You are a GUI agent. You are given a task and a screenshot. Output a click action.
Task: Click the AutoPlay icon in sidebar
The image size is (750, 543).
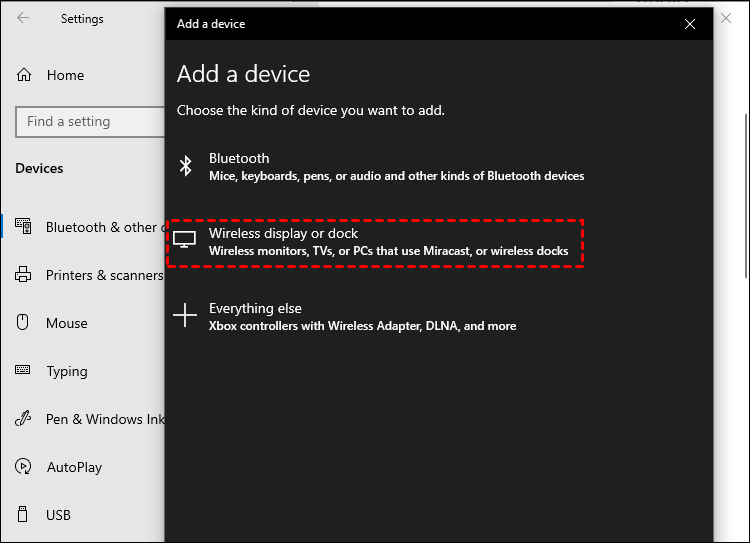(24, 467)
